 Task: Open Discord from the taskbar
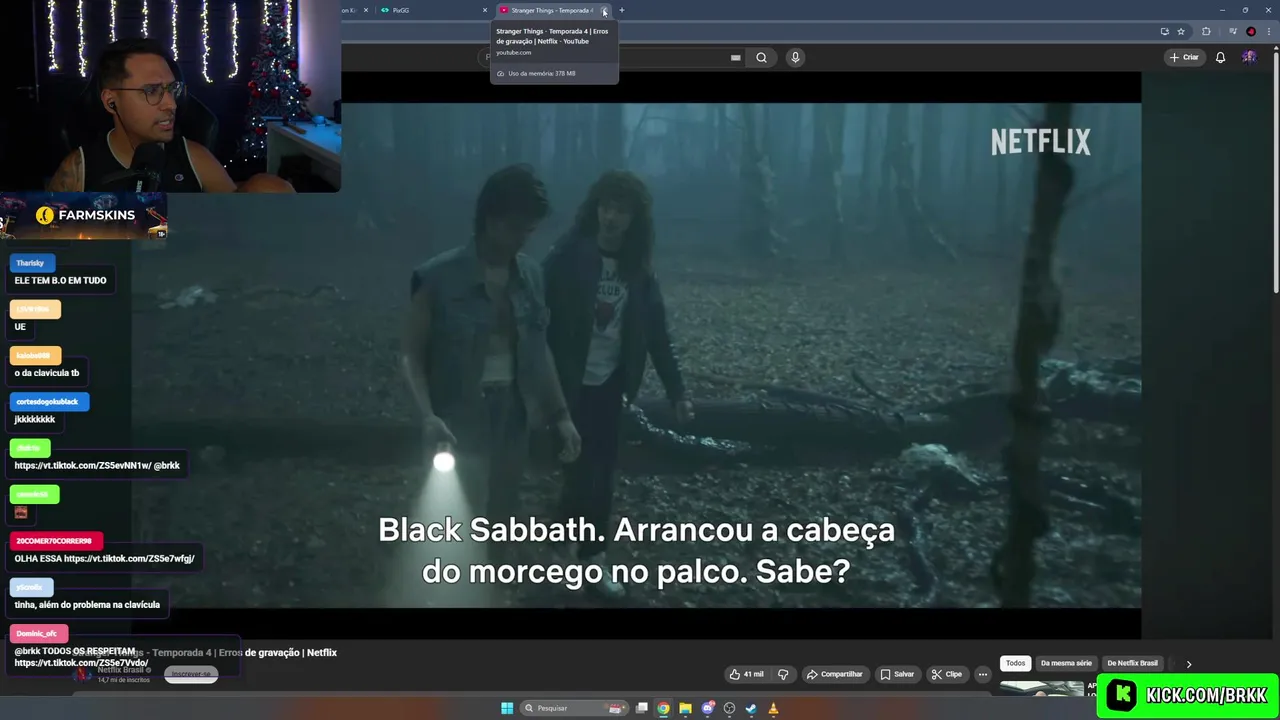(x=708, y=708)
